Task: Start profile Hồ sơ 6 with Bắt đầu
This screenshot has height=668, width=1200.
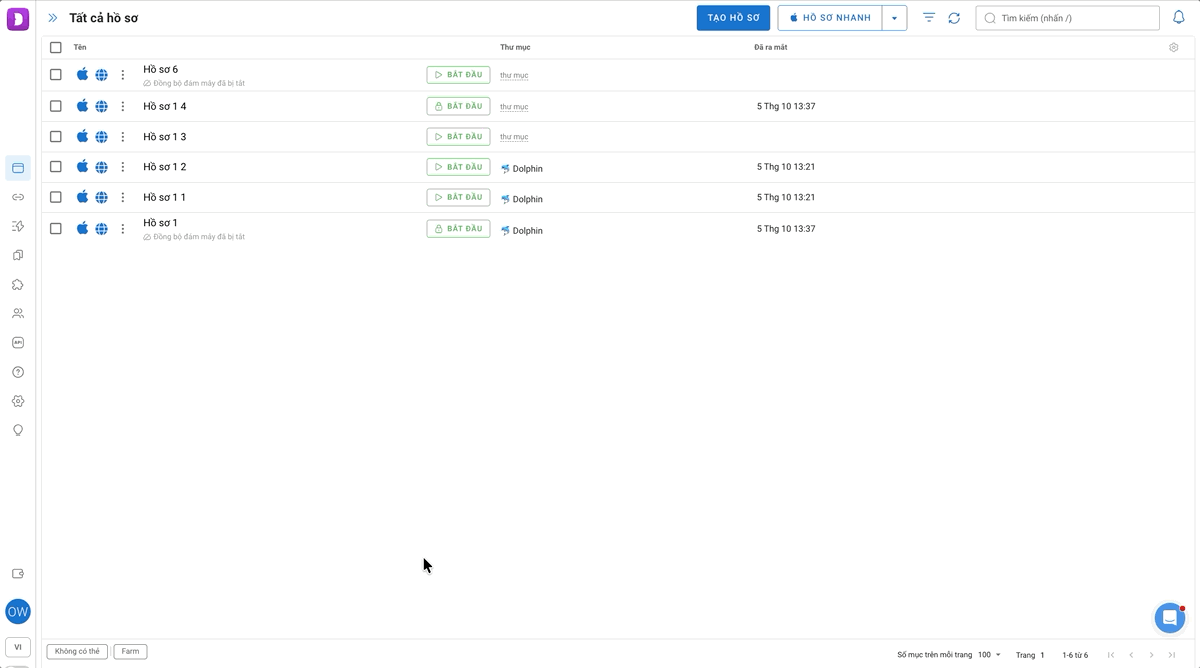Action: coord(458,75)
